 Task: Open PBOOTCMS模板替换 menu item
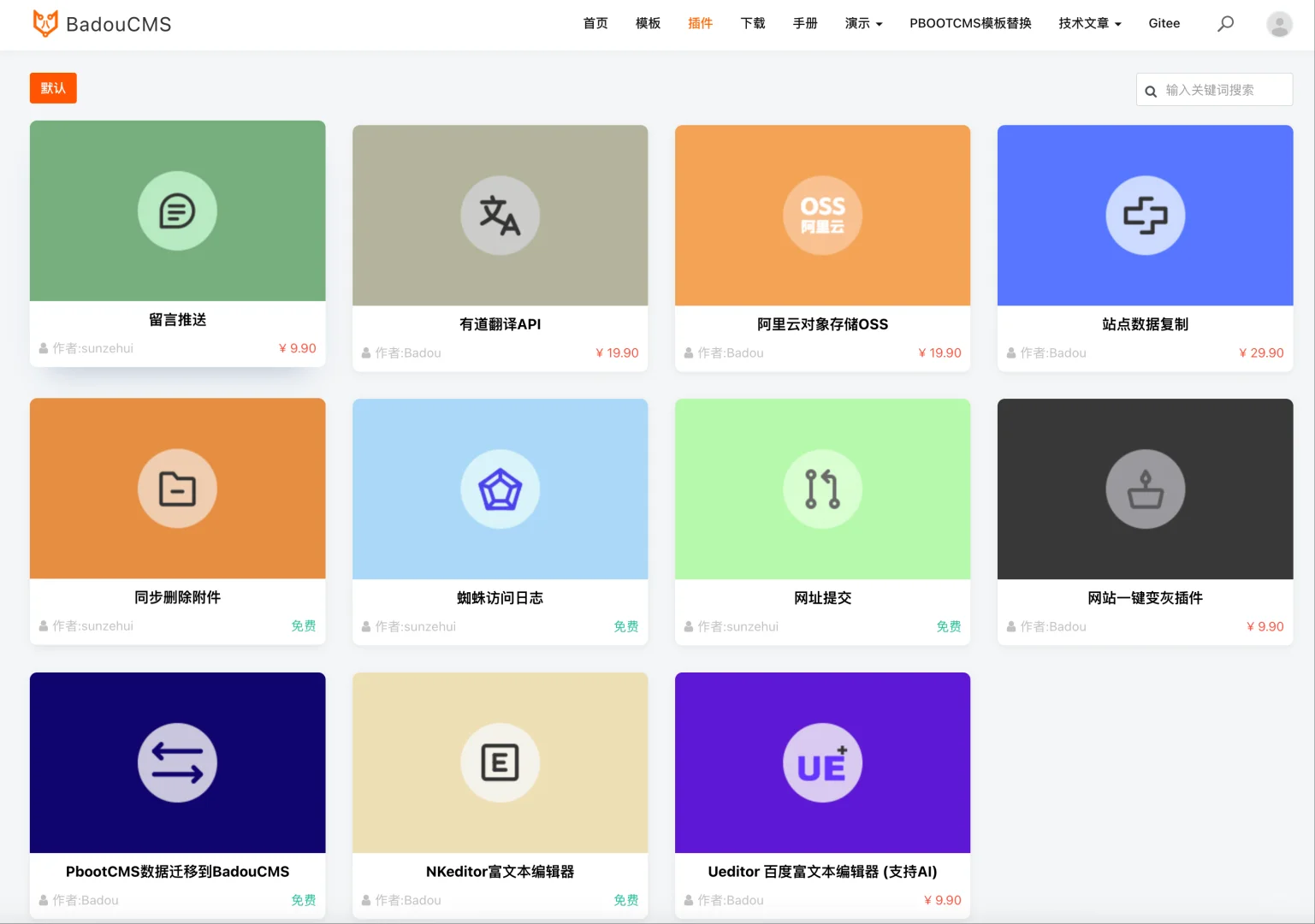[970, 23]
